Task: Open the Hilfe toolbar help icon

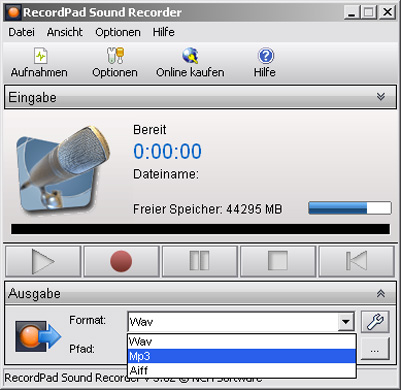Action: point(265,56)
